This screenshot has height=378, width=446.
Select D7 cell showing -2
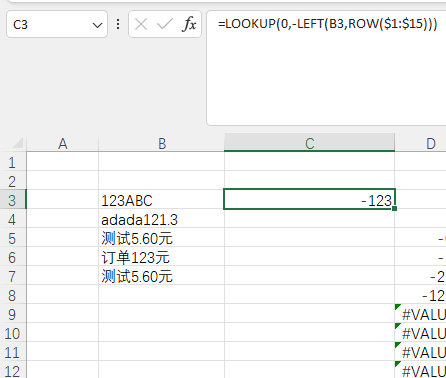[x=421, y=276]
